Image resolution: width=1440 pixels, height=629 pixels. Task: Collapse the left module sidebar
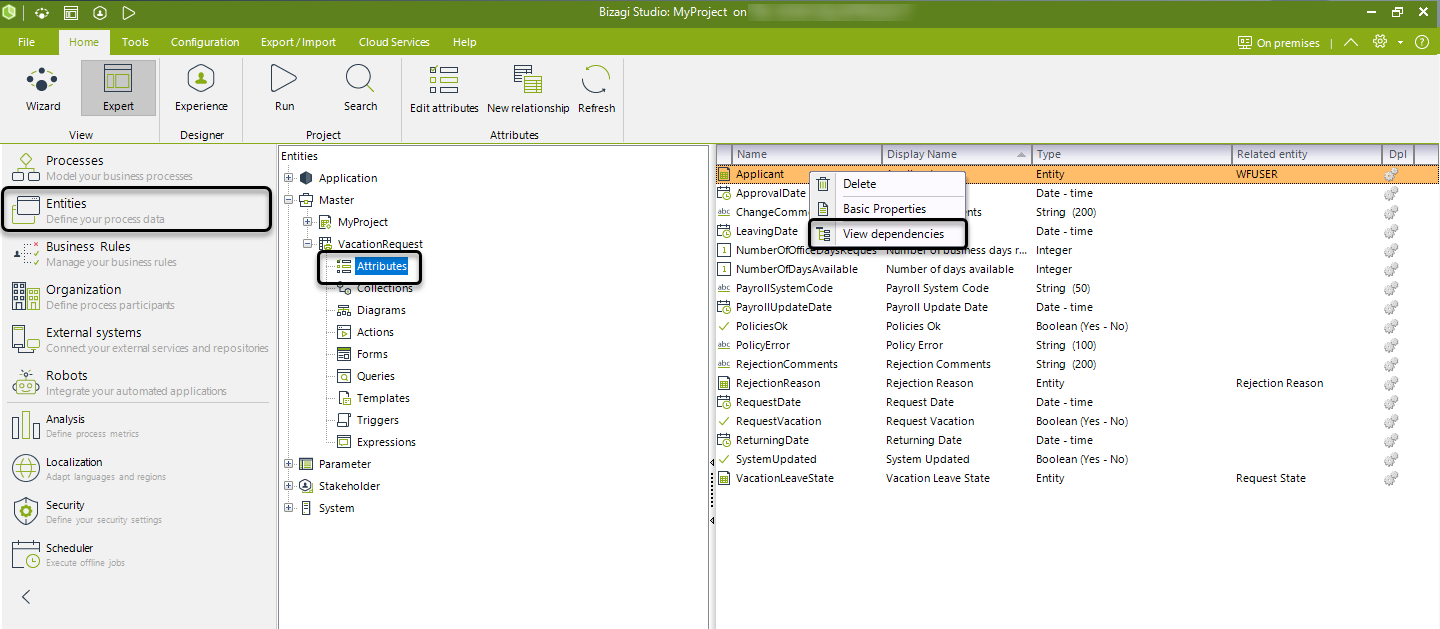tap(26, 597)
